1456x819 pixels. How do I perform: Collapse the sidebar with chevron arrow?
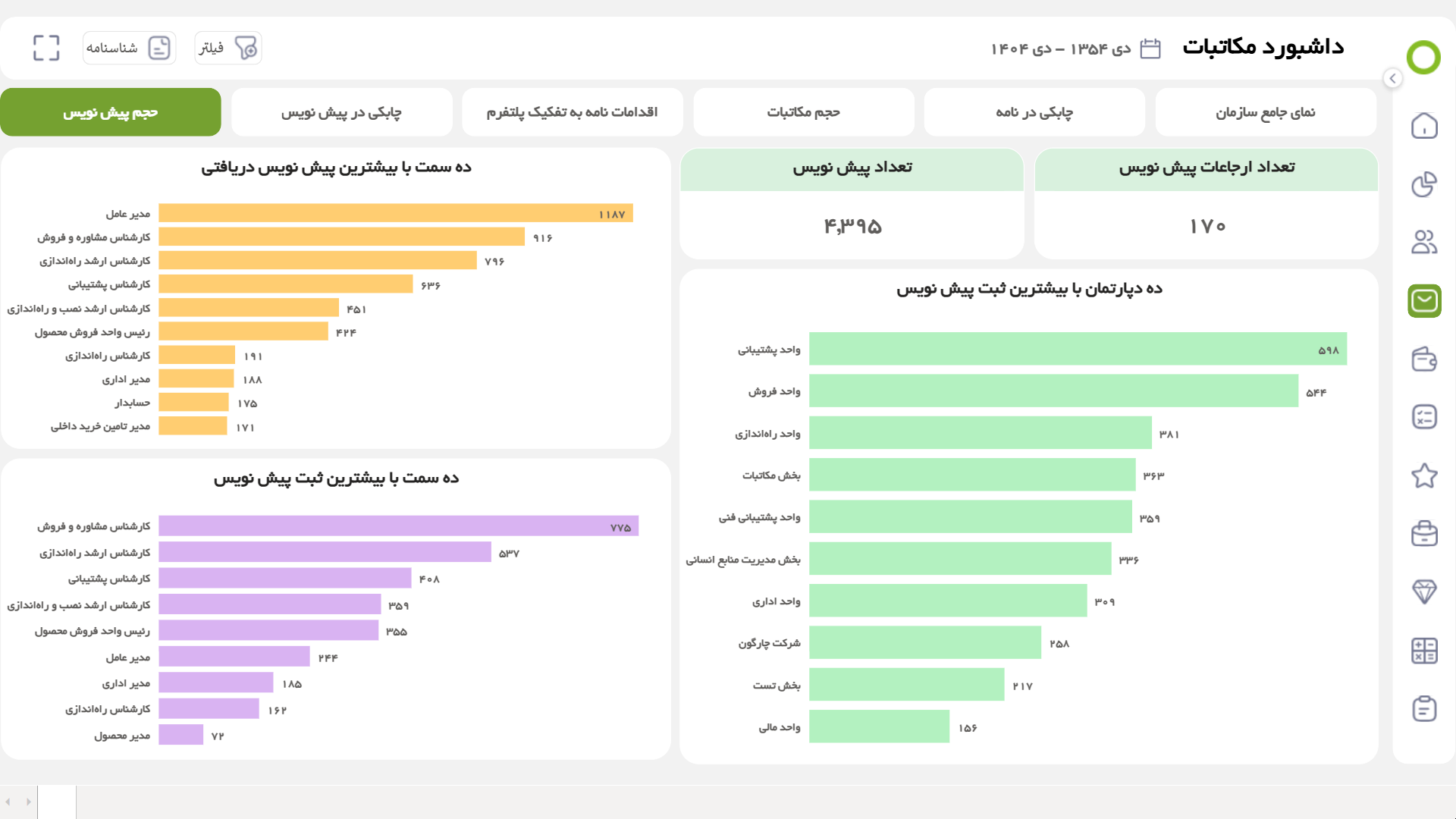point(1392,78)
